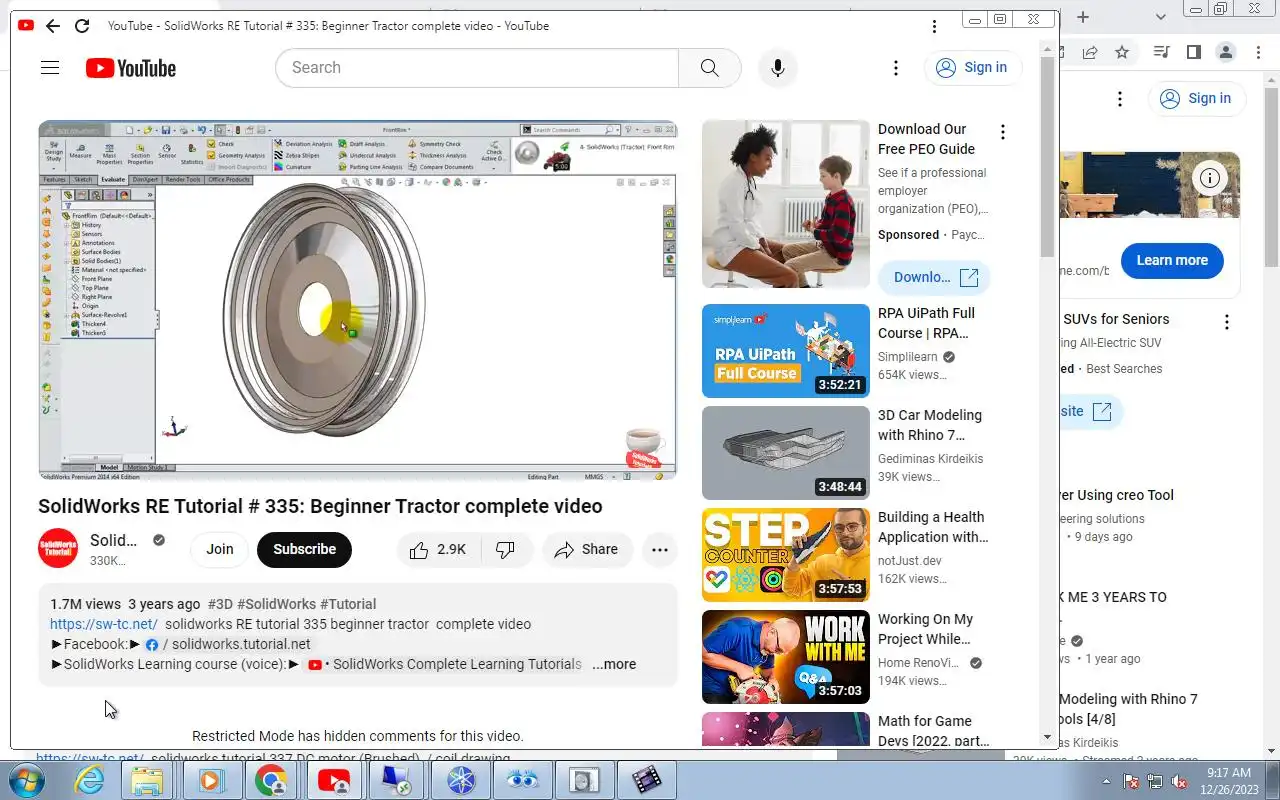The width and height of the screenshot is (1280, 800).
Task: Click the title 'Building a Health Application with...'
Action: click(x=933, y=527)
